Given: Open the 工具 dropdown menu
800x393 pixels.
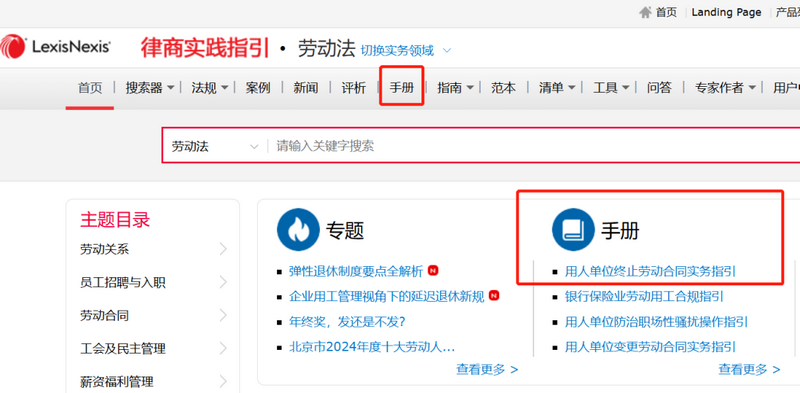Looking at the screenshot, I should point(611,88).
